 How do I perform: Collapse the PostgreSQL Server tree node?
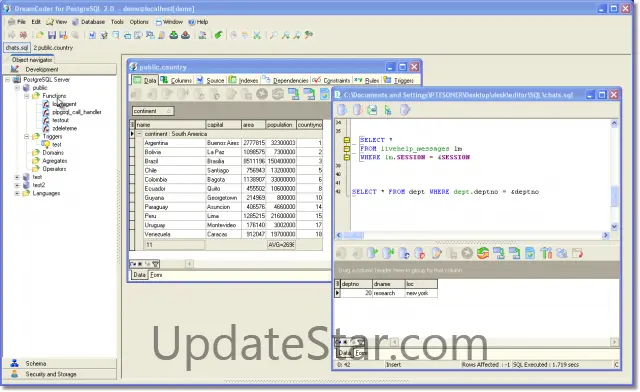click(x=7, y=80)
